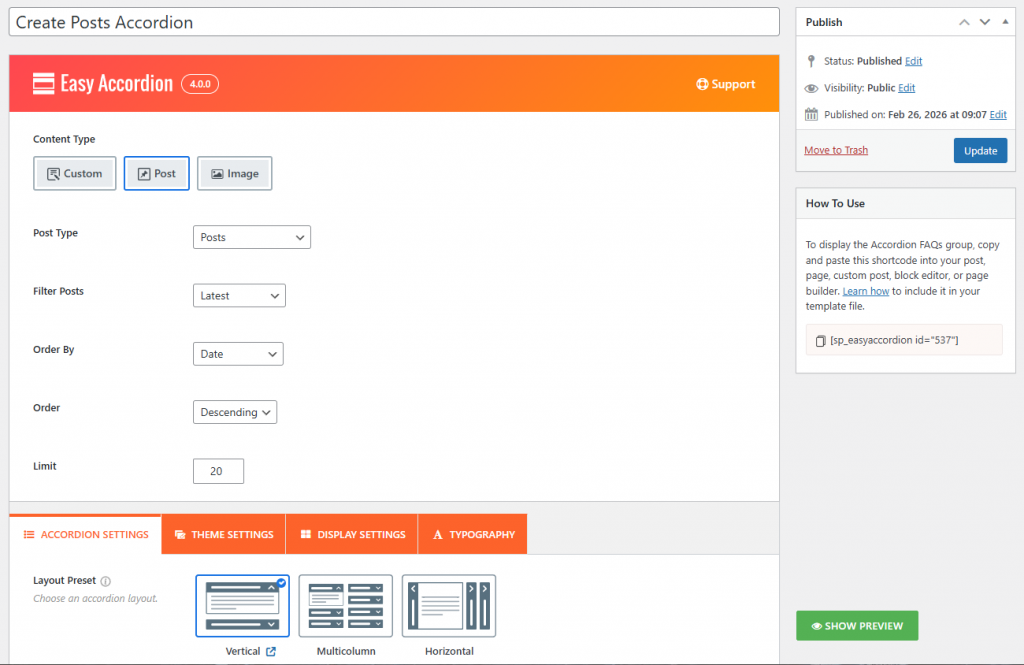Switch to Theme Settings tab
Image resolution: width=1024 pixels, height=665 pixels.
[223, 534]
